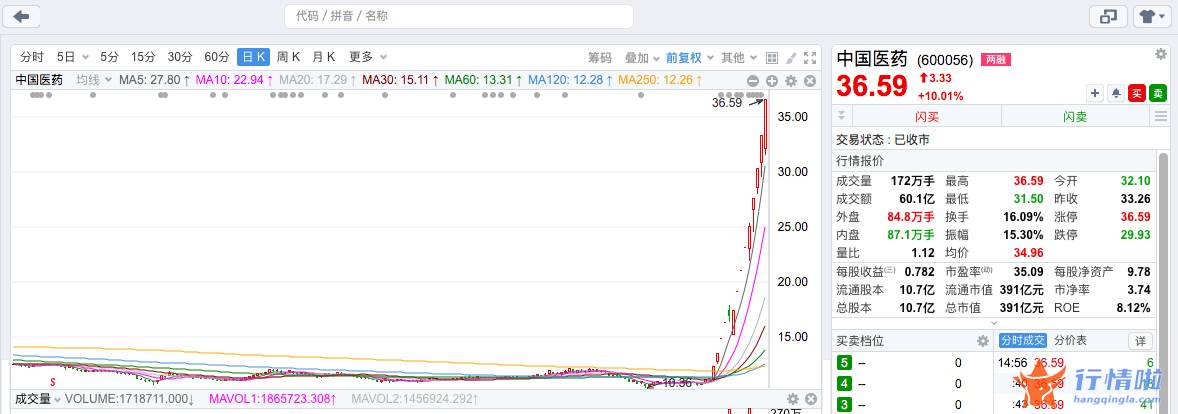Select the drawing brush tool
The height and width of the screenshot is (414, 1178).
pyautogui.click(x=791, y=58)
